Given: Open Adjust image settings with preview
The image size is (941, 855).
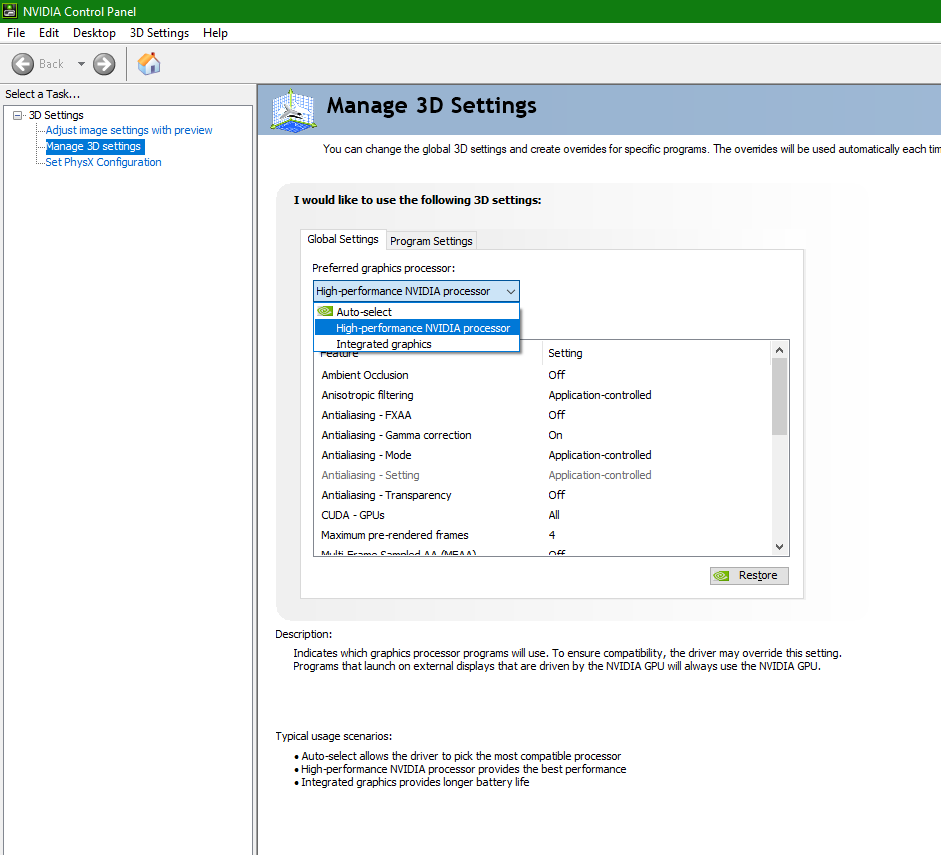Looking at the screenshot, I should 129,130.
